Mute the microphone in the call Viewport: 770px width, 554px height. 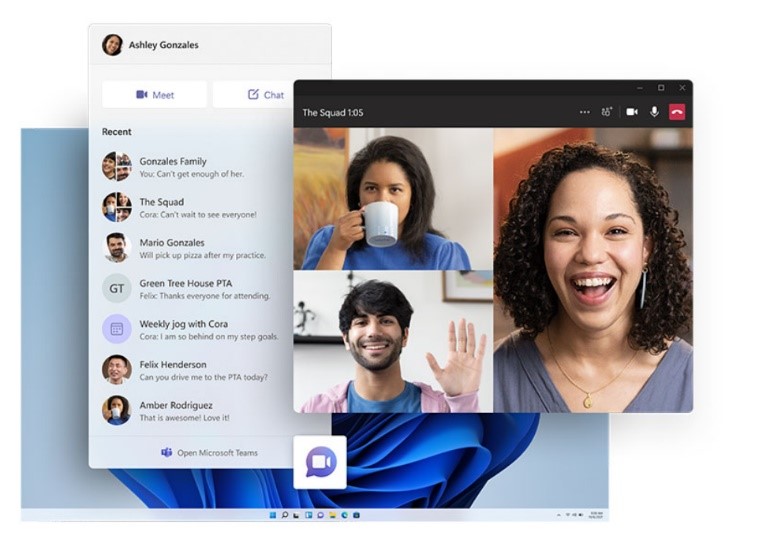tap(654, 112)
